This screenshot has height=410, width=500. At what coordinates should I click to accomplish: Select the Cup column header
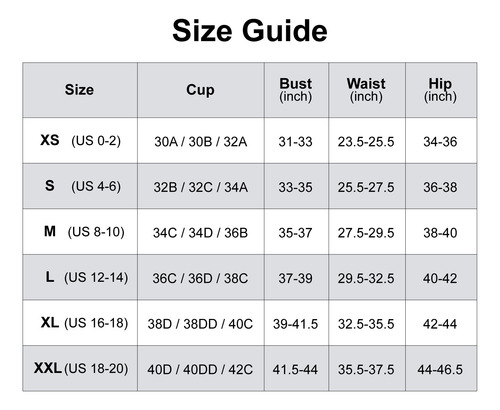201,90
